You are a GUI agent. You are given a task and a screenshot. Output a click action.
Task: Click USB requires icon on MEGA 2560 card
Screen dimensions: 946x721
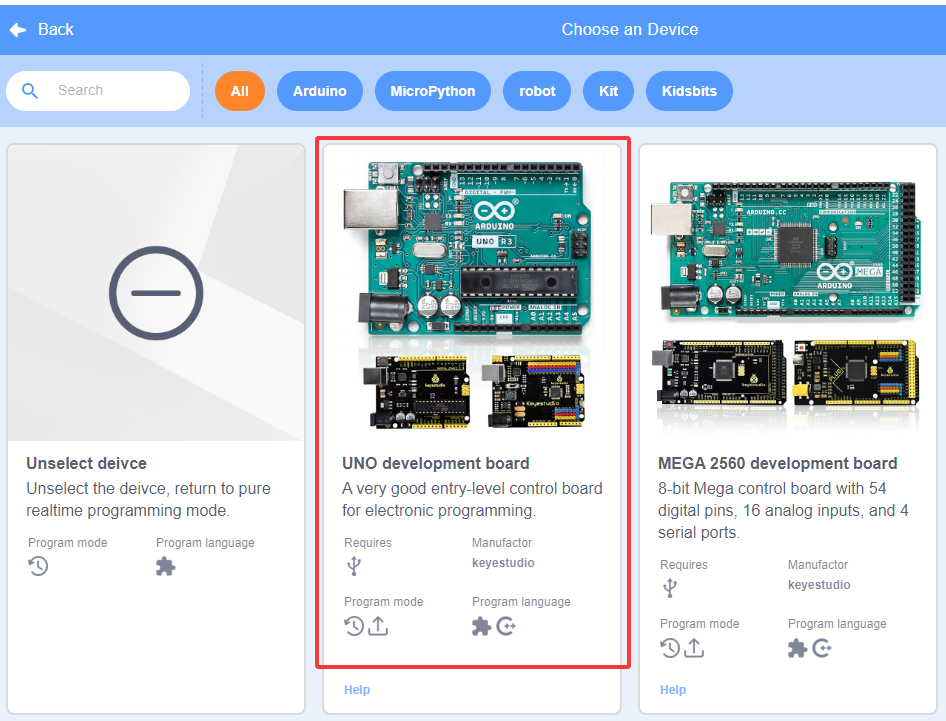click(670, 588)
